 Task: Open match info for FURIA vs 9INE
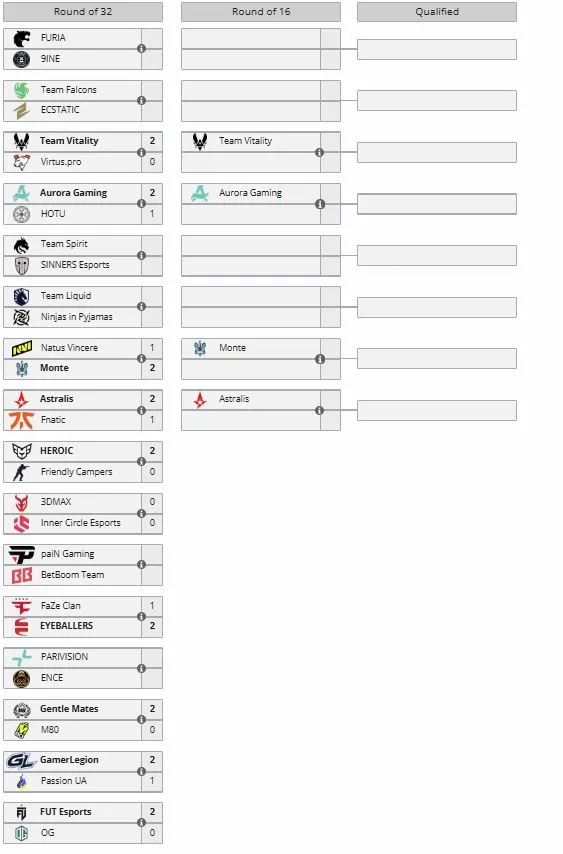142,49
